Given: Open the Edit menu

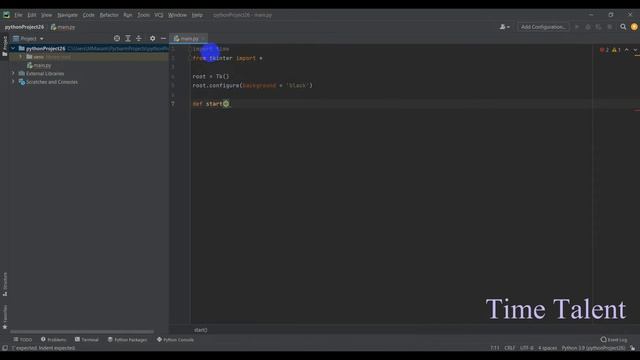Looking at the screenshot, I should 32,15.
